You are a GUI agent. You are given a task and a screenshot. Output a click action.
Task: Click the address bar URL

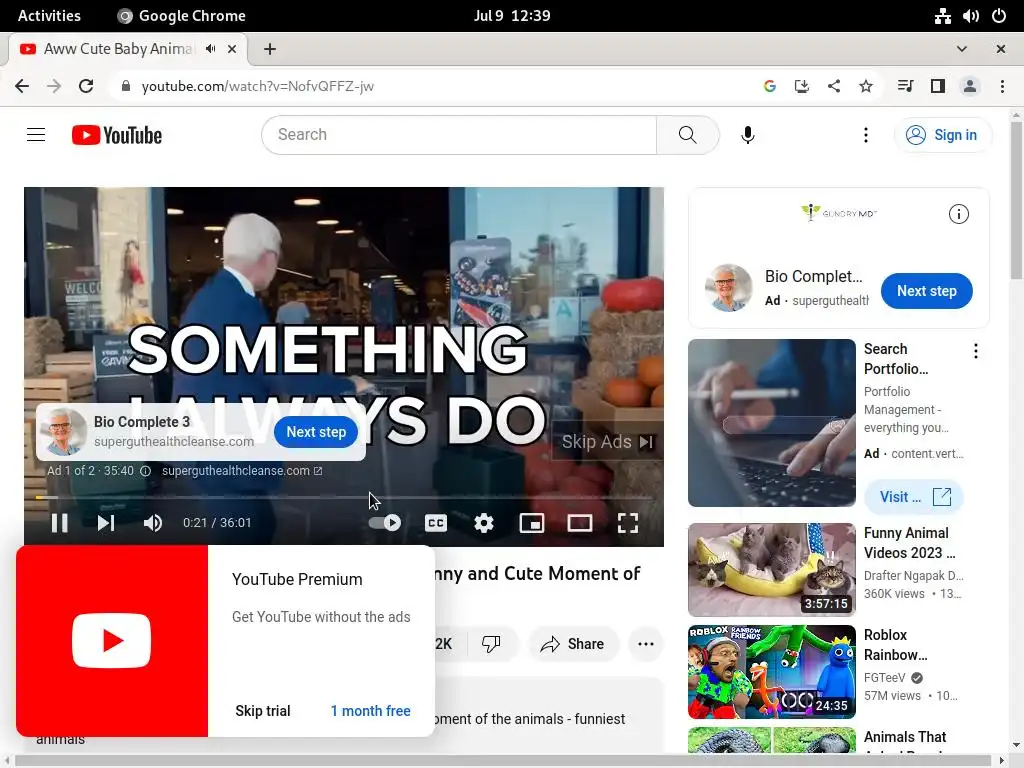point(257,86)
